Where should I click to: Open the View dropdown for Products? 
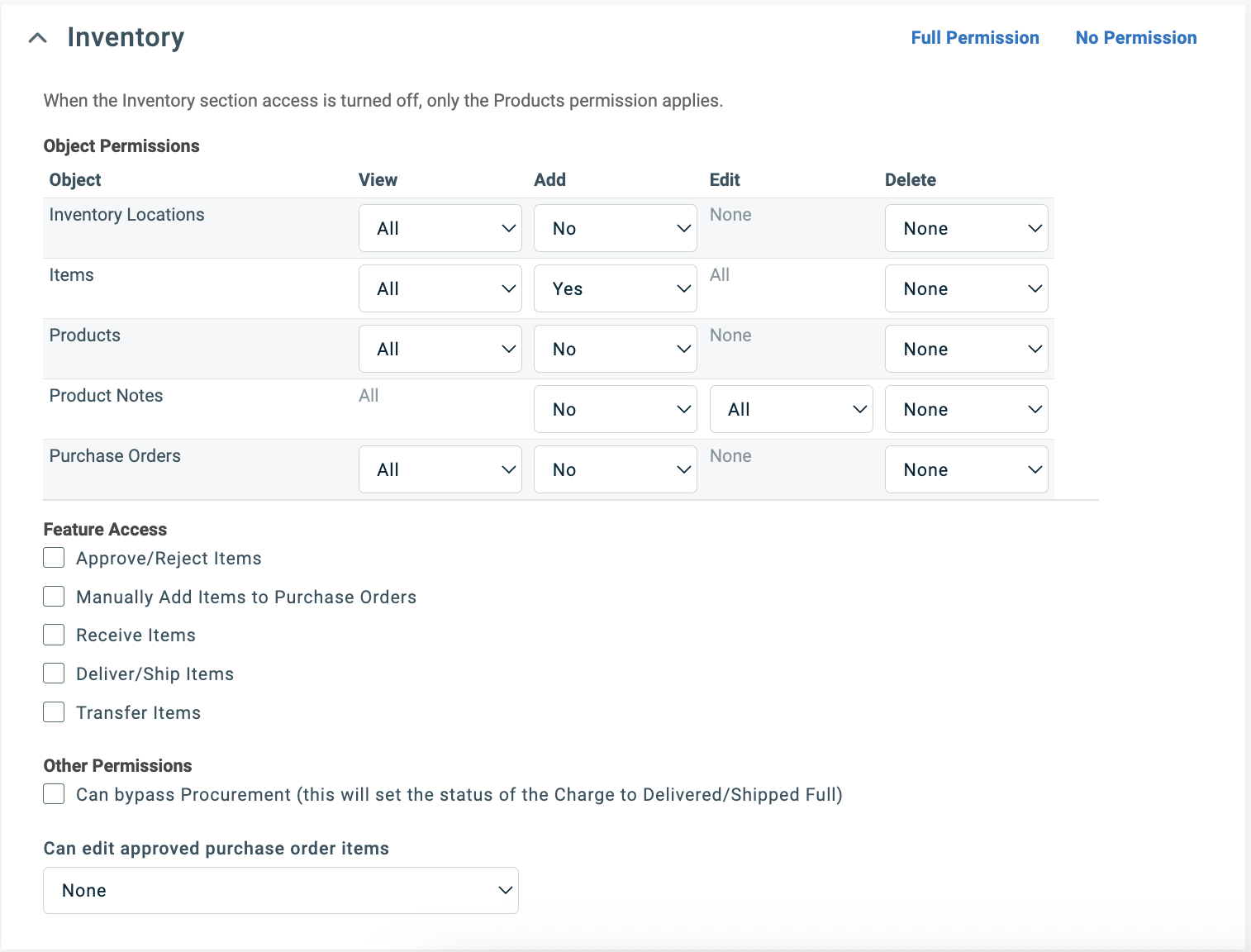click(440, 348)
